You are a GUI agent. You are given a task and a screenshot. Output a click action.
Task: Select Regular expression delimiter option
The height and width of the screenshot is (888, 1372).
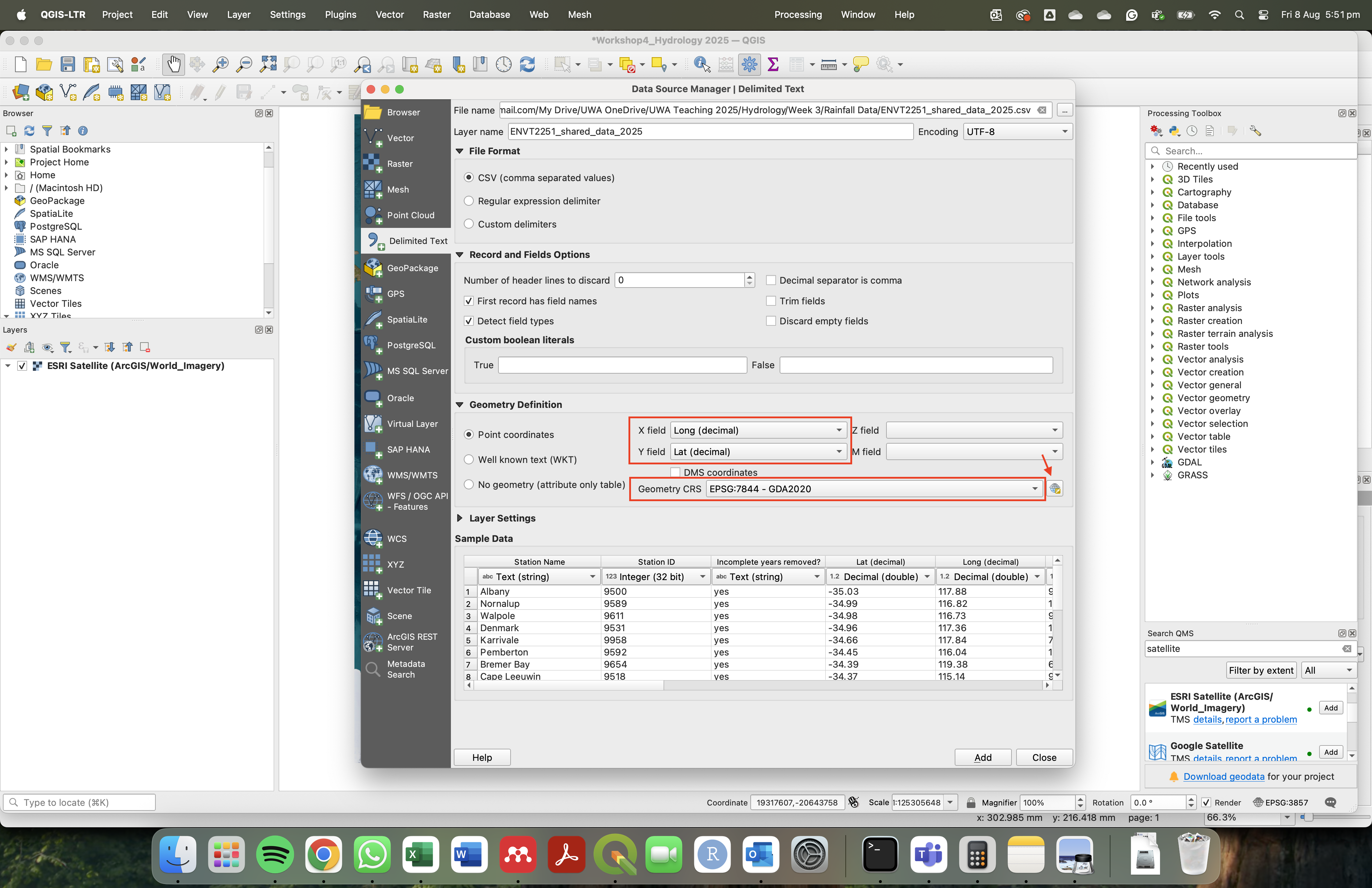coord(469,201)
